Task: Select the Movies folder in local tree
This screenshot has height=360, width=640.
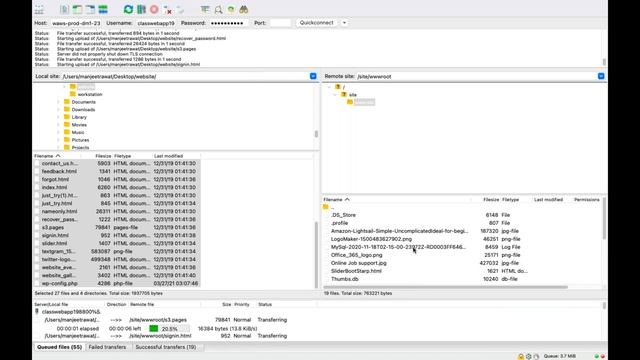Action: [x=79, y=125]
